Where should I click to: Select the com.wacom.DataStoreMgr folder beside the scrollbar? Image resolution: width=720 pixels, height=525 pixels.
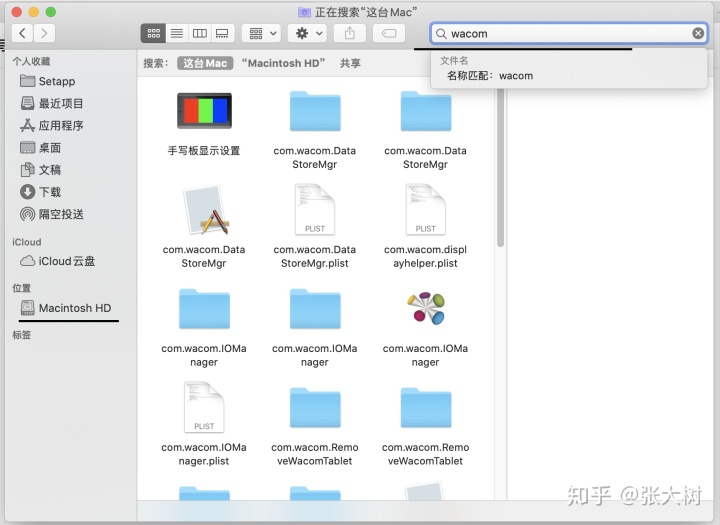tap(426, 111)
